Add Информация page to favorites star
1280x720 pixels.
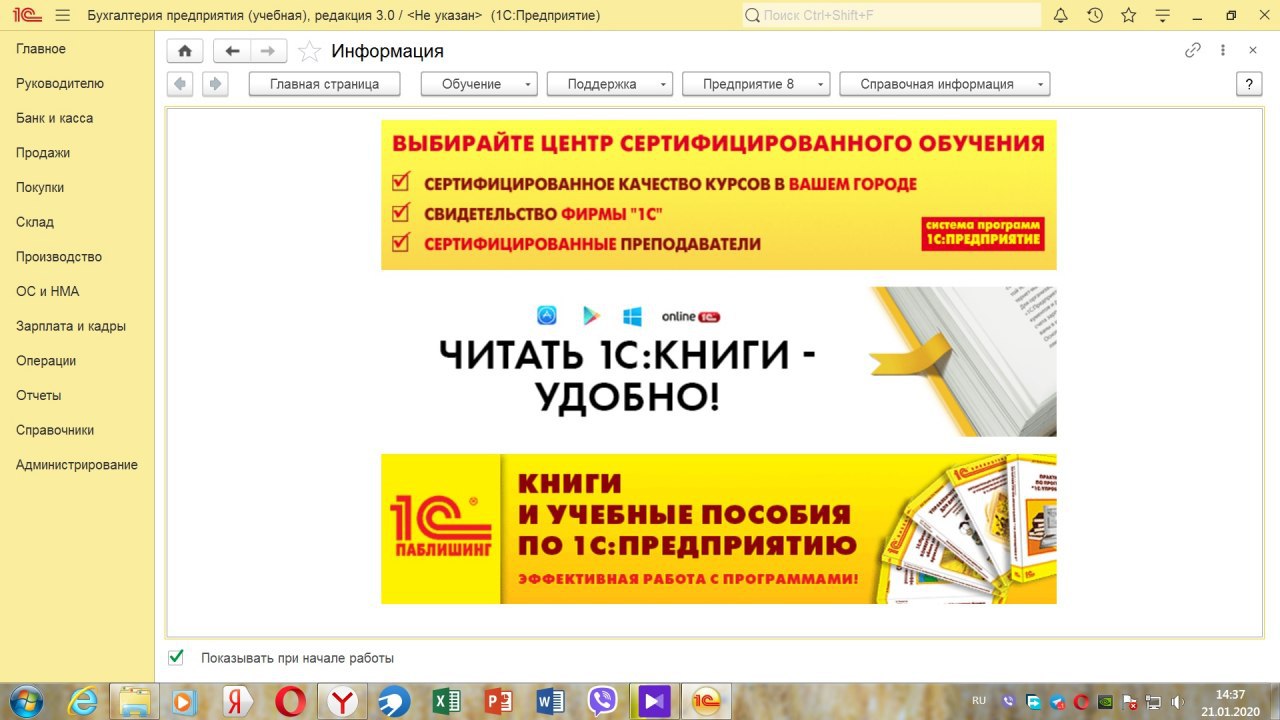click(x=310, y=51)
